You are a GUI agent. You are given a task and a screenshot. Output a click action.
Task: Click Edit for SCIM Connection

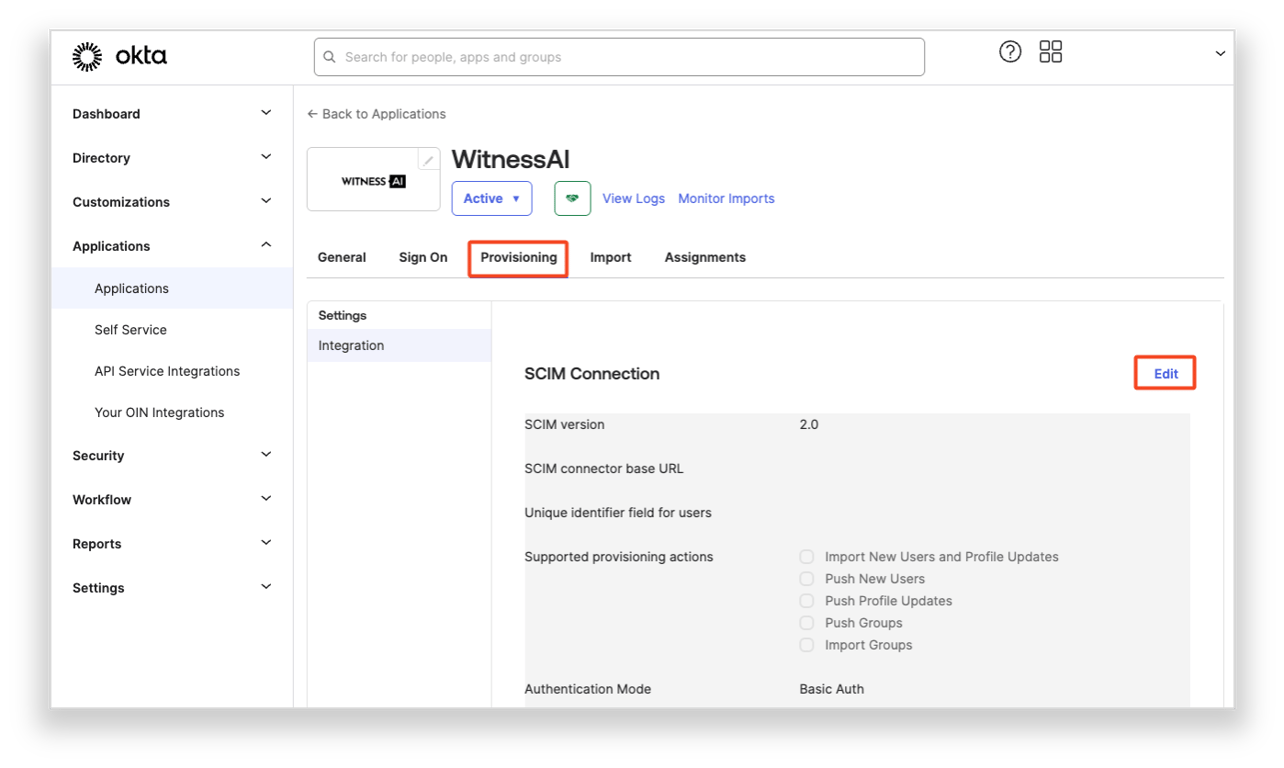point(1166,374)
